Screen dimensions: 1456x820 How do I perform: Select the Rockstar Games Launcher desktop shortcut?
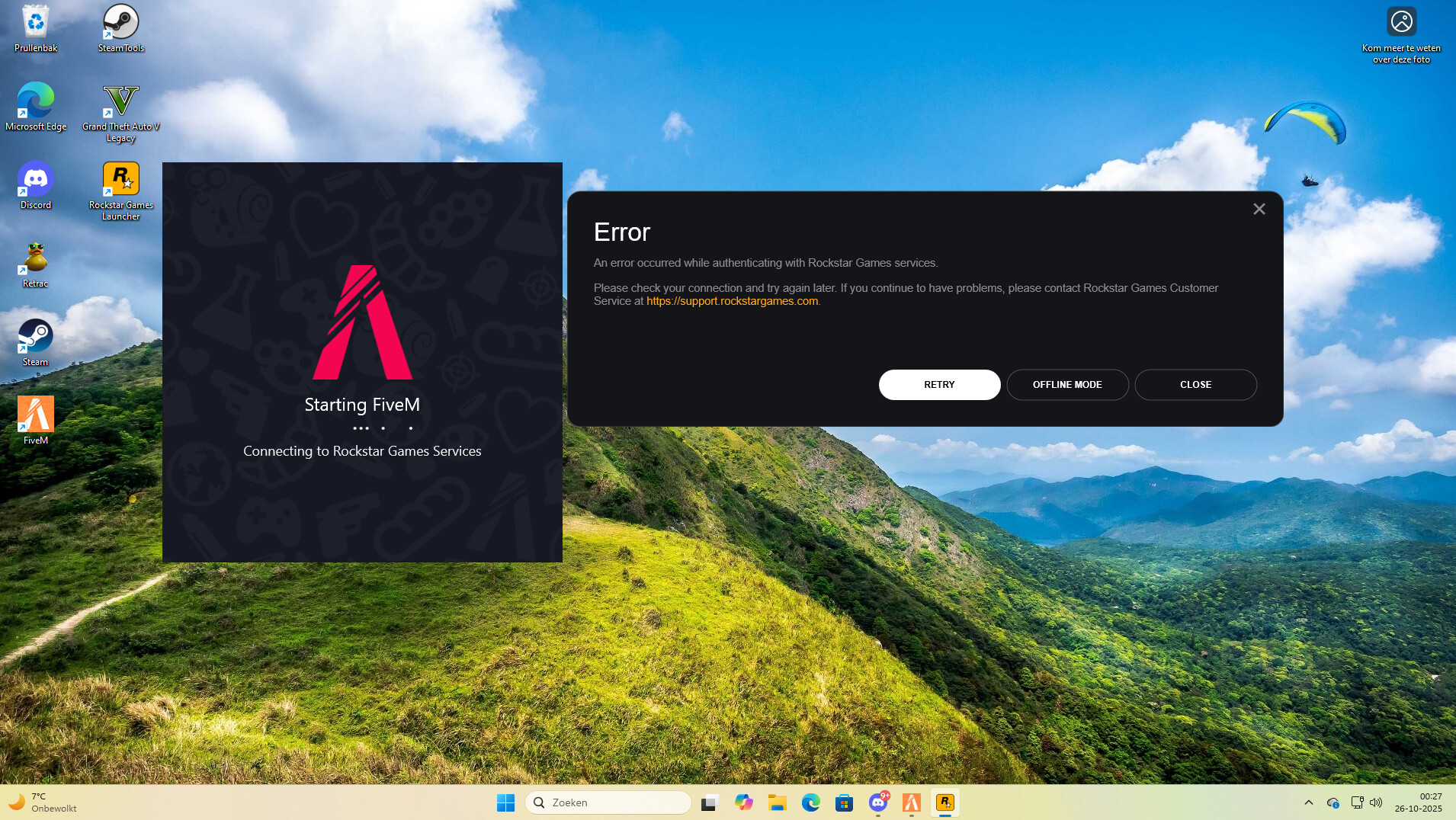pyautogui.click(x=120, y=191)
